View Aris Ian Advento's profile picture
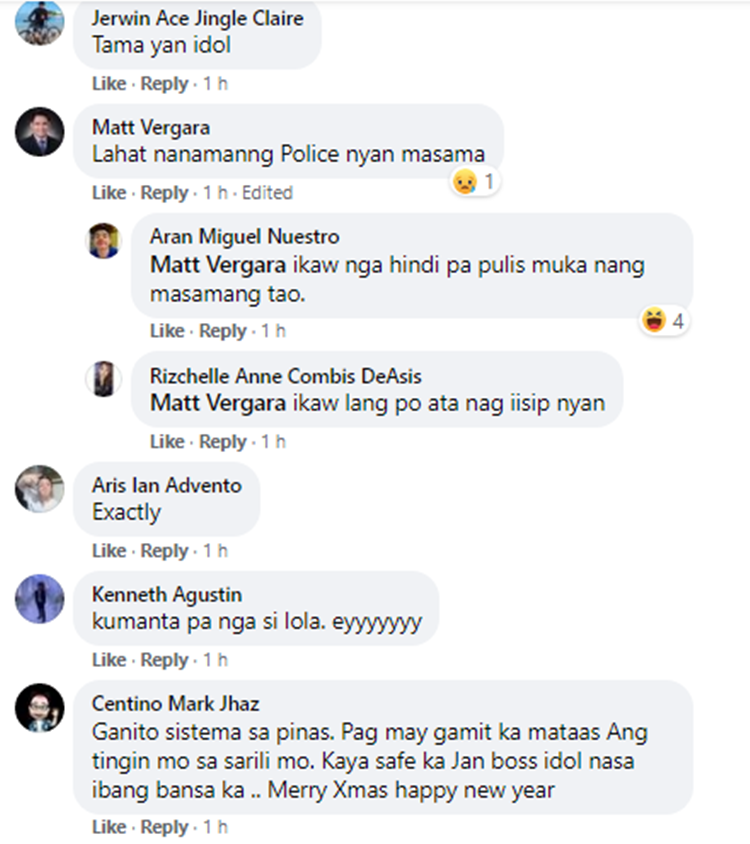 [39, 489]
